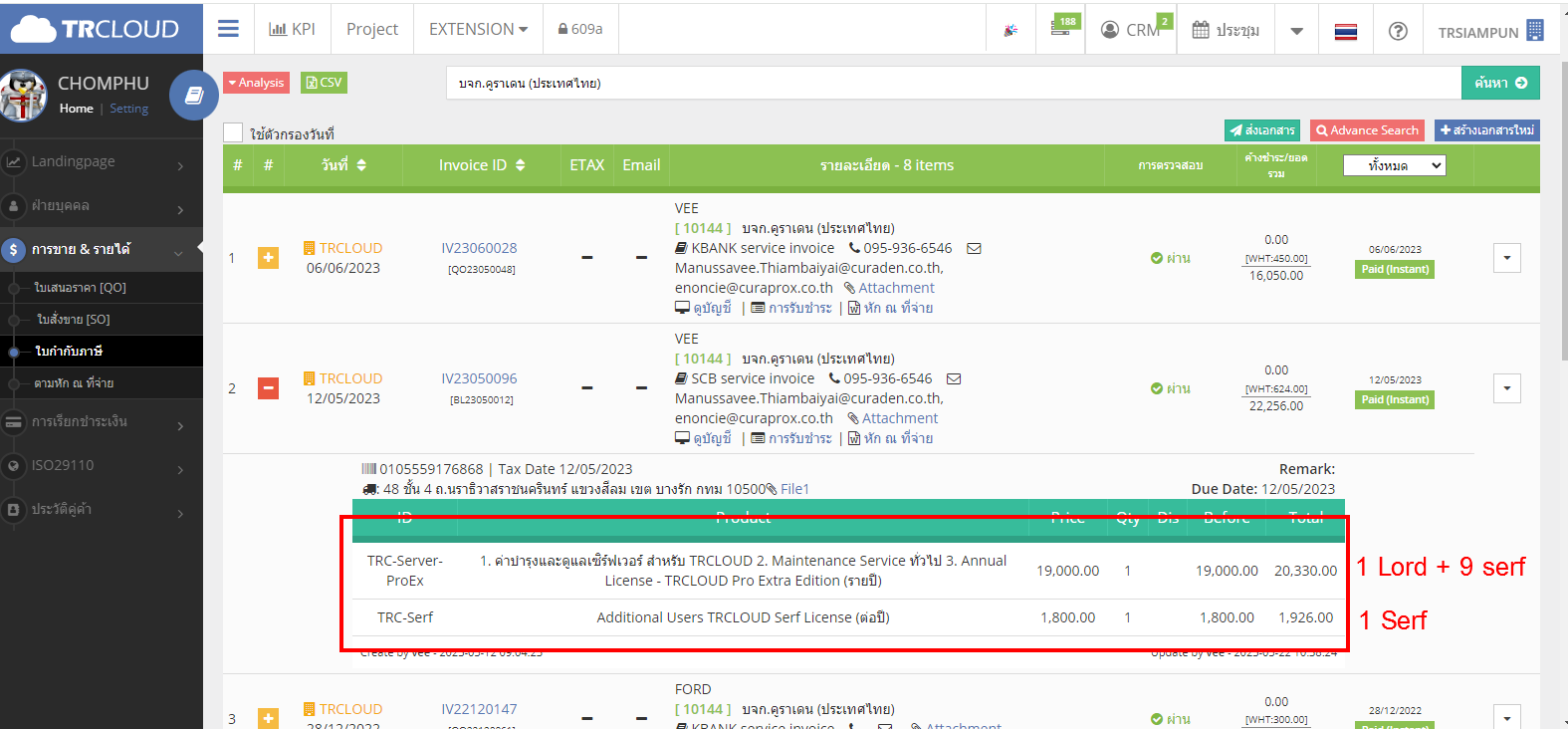Viewport: 1568px width, 729px height.
Task: Collapse การขาย & รายได้ sidebar section
Action: coord(102,249)
